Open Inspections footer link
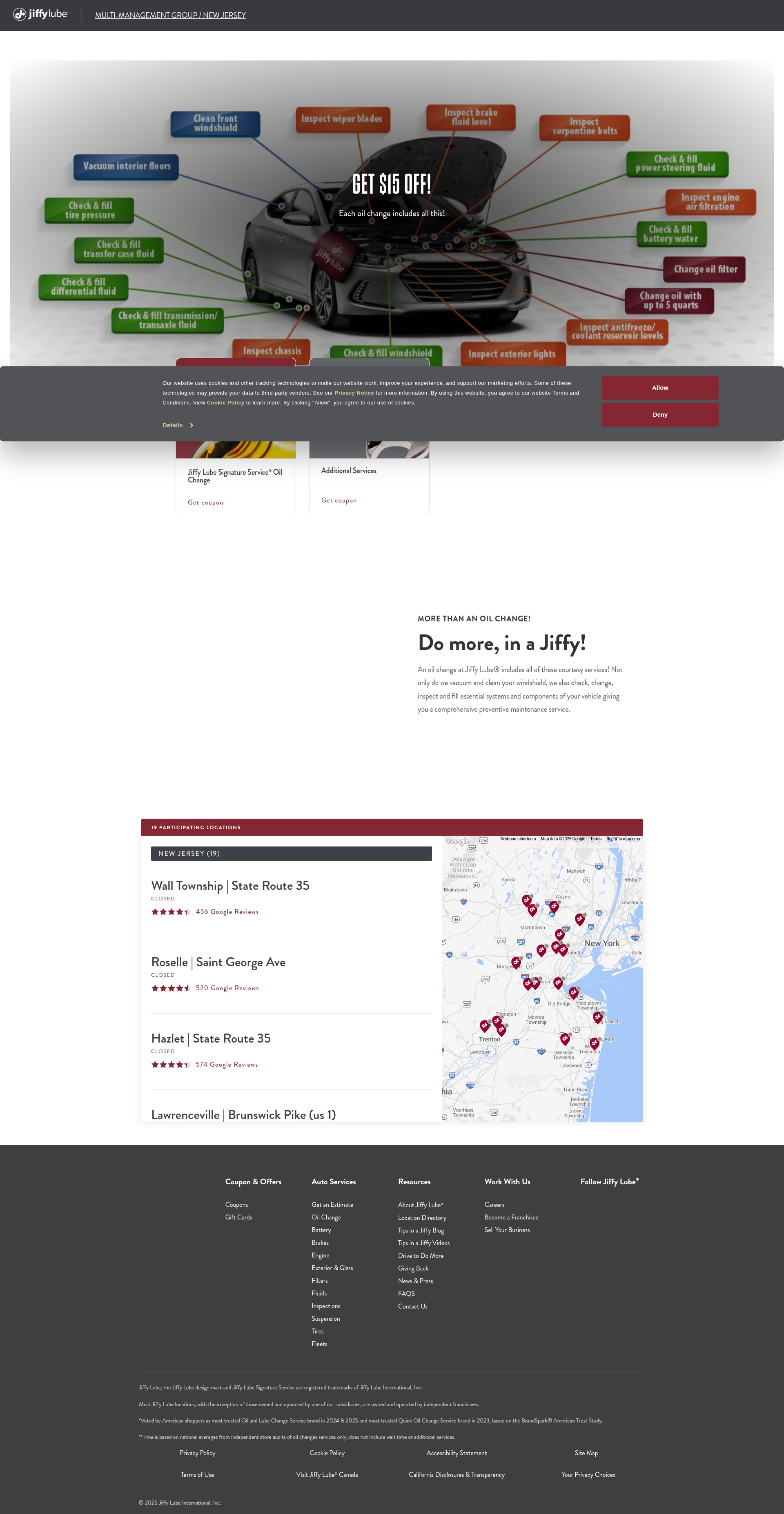Screen dimensions: 784x1514 [326, 1306]
